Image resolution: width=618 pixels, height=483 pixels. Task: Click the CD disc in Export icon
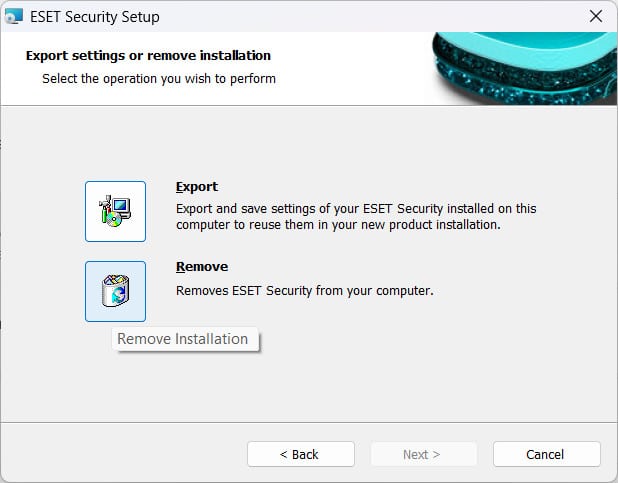click(x=114, y=220)
